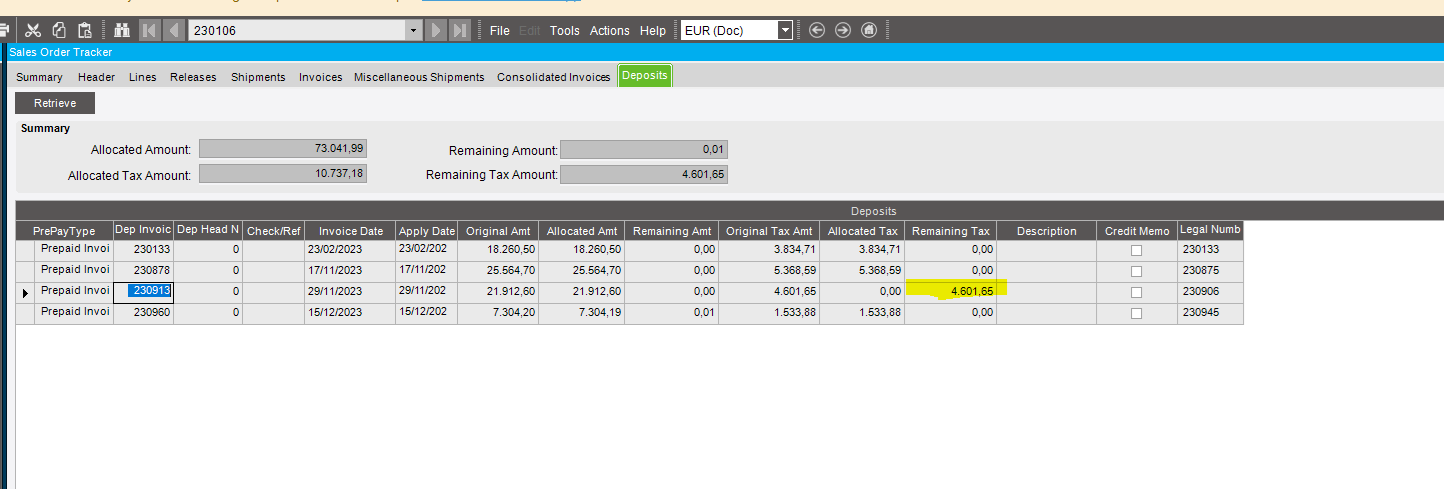Viewport: 1445px width, 490px height.
Task: Open the Actions menu
Action: coord(609,30)
